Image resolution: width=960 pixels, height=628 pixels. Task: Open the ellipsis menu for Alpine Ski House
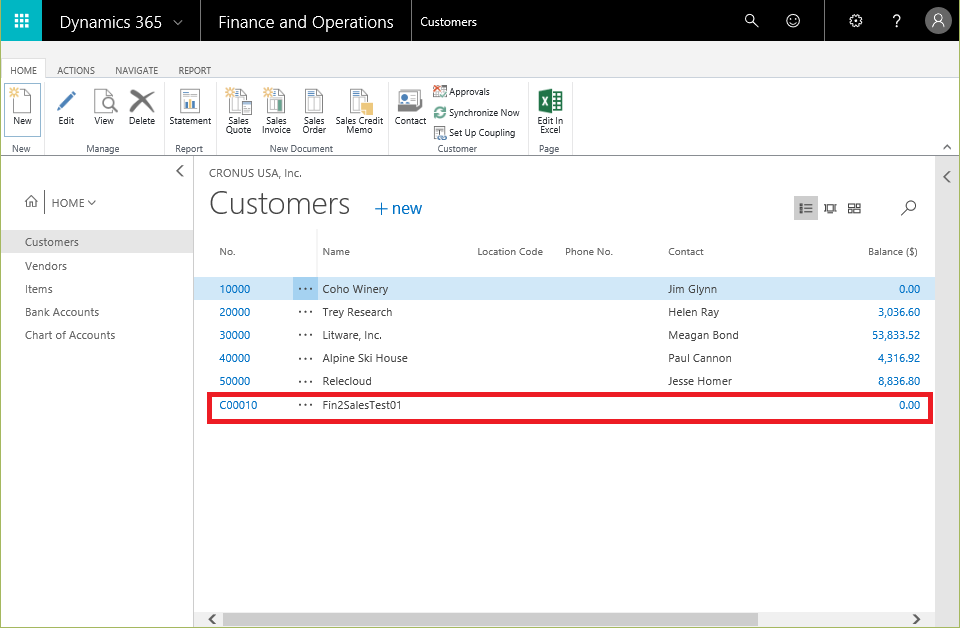(305, 358)
